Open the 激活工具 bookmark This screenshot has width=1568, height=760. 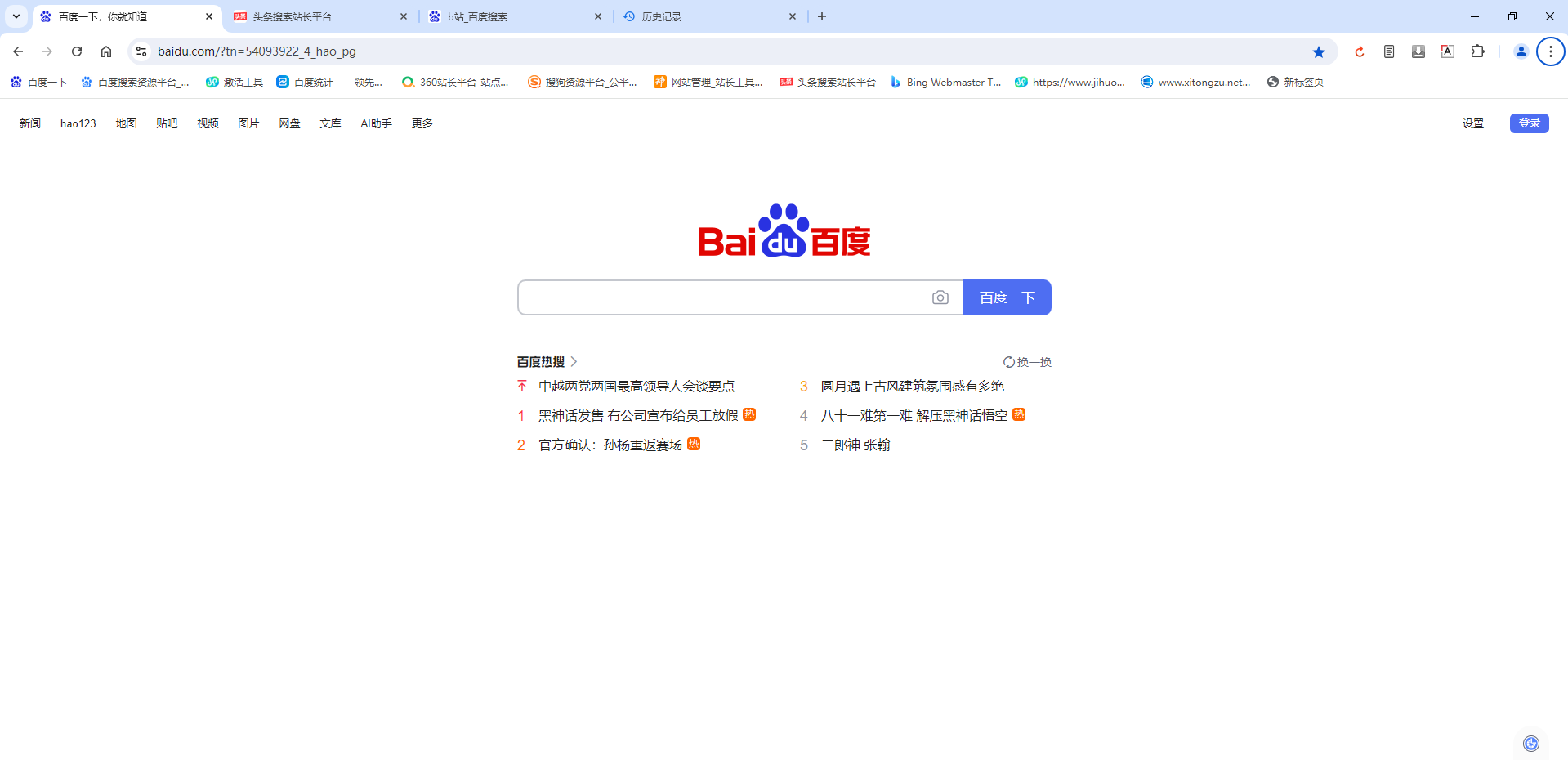[235, 82]
